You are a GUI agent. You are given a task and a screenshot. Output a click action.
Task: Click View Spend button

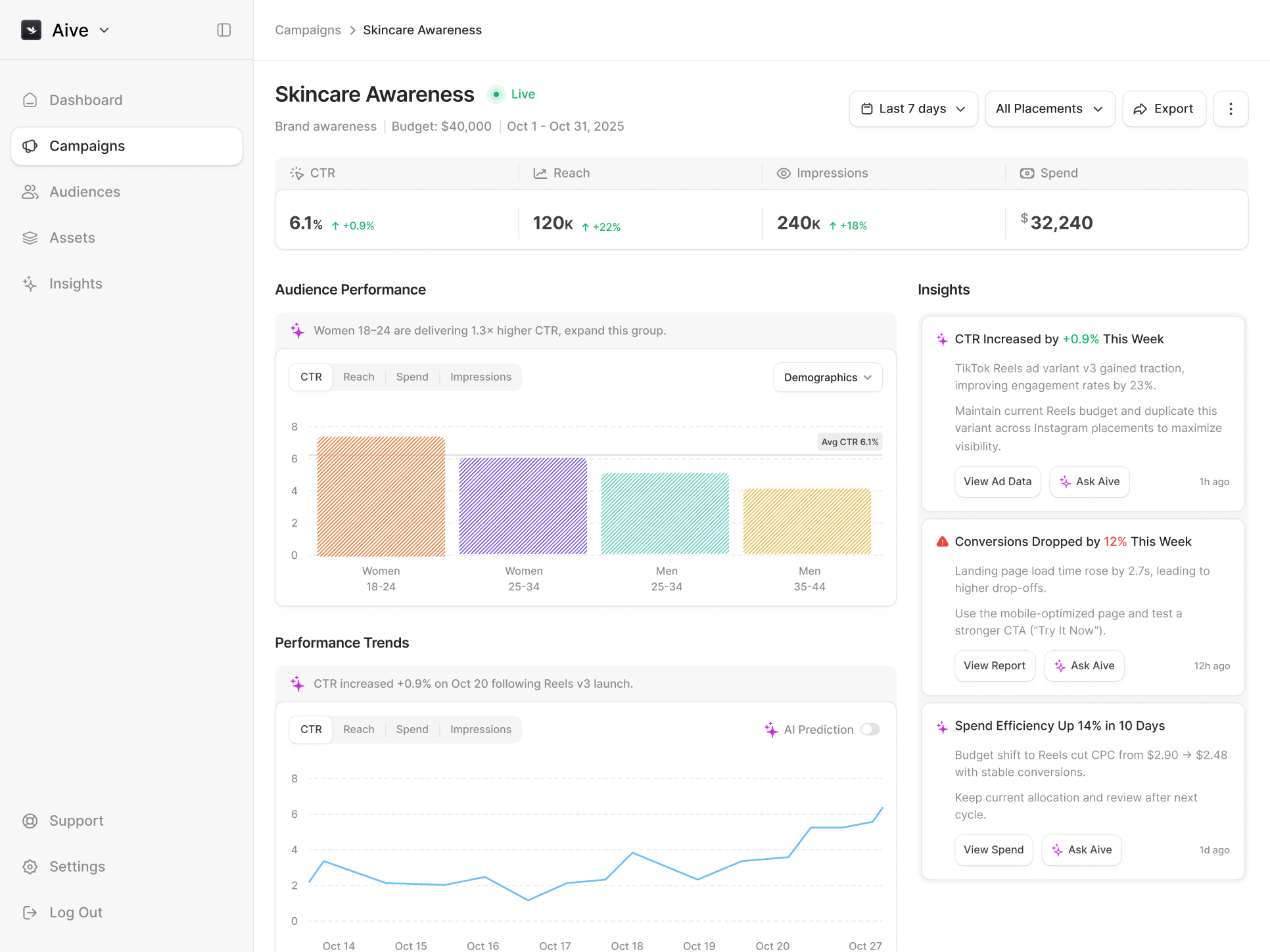[x=994, y=849]
